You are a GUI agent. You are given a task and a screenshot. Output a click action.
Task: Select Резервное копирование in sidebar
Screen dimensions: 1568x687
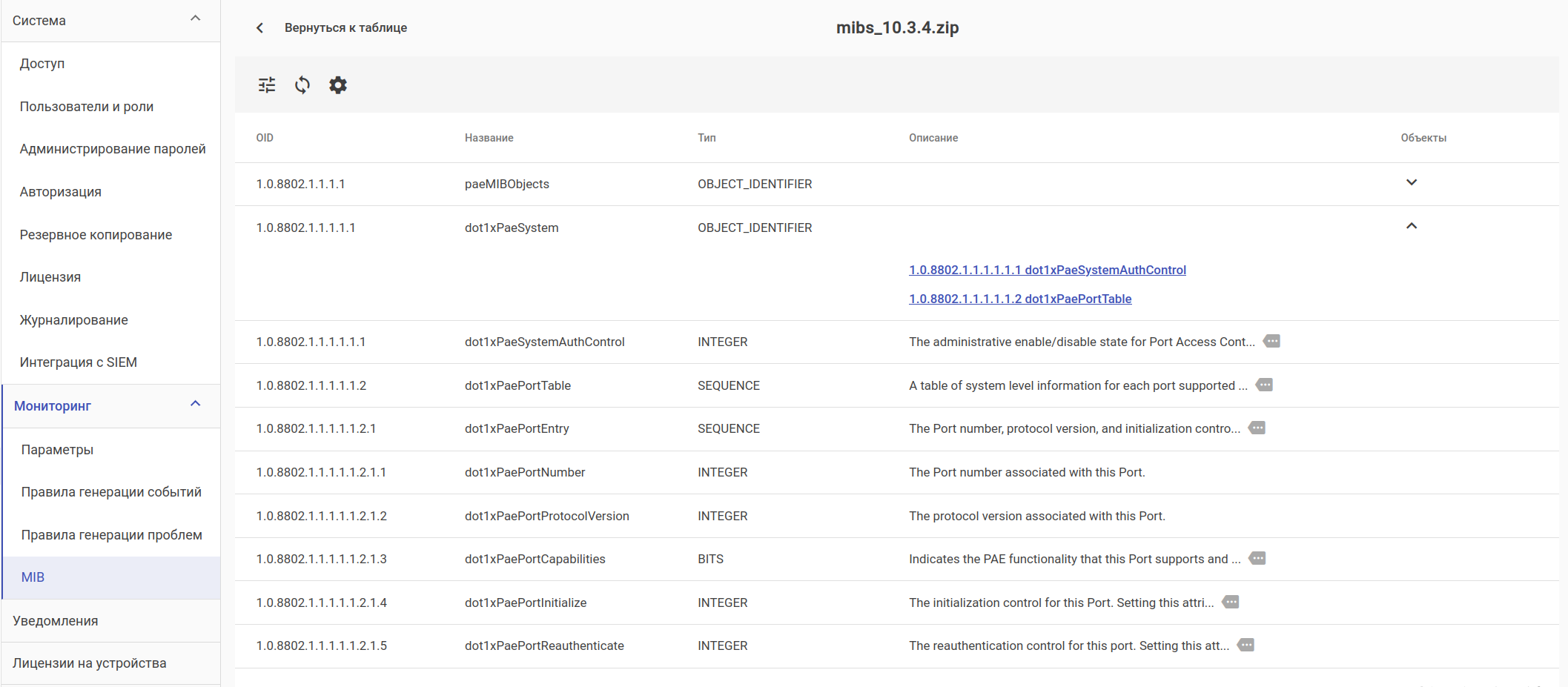coord(96,235)
